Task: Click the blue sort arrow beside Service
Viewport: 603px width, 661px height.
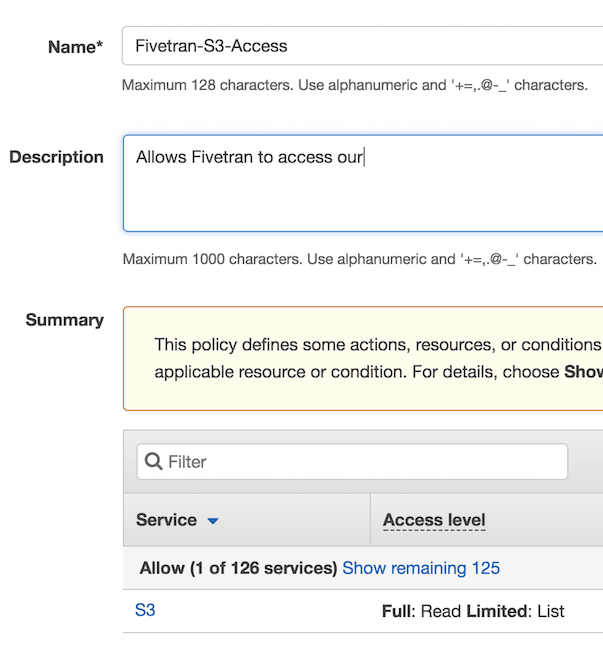Action: pos(212,521)
